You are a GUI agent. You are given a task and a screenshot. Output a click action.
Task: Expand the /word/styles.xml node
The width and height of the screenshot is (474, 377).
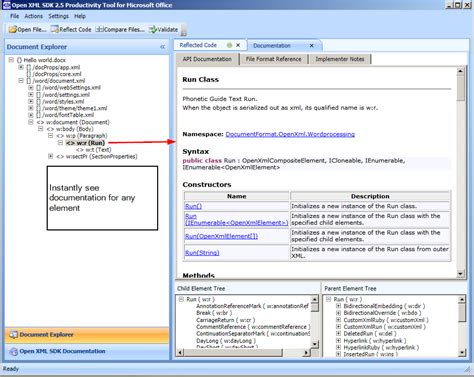pos(31,101)
